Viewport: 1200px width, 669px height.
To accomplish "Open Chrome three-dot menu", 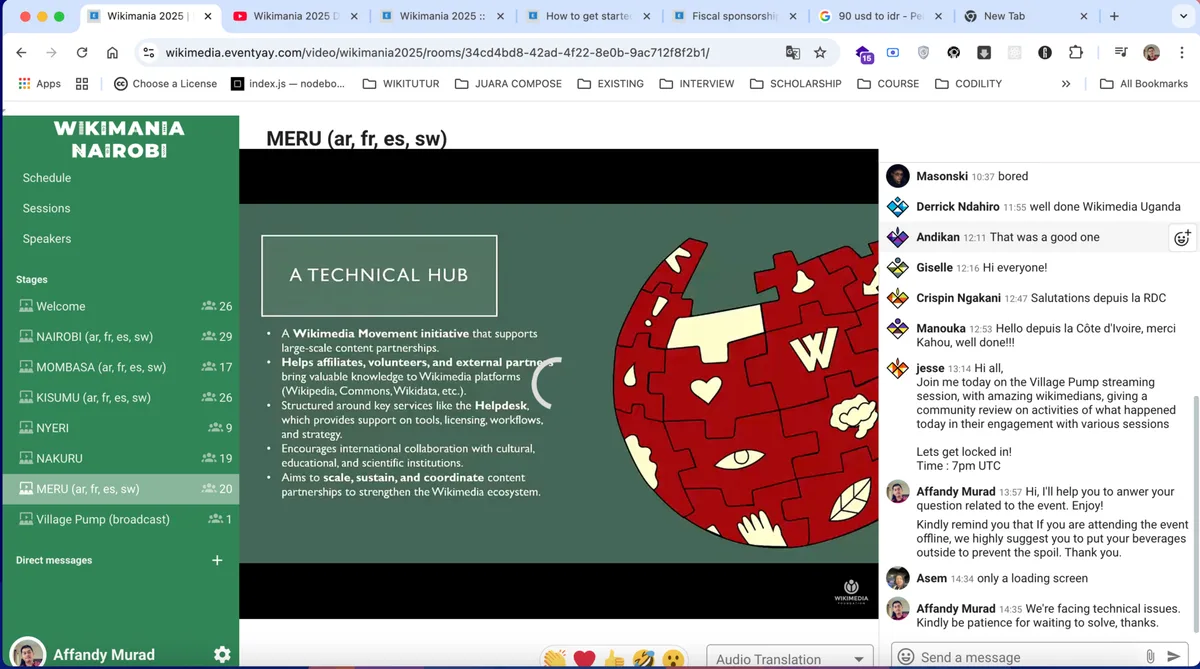I will pos(1181,53).
